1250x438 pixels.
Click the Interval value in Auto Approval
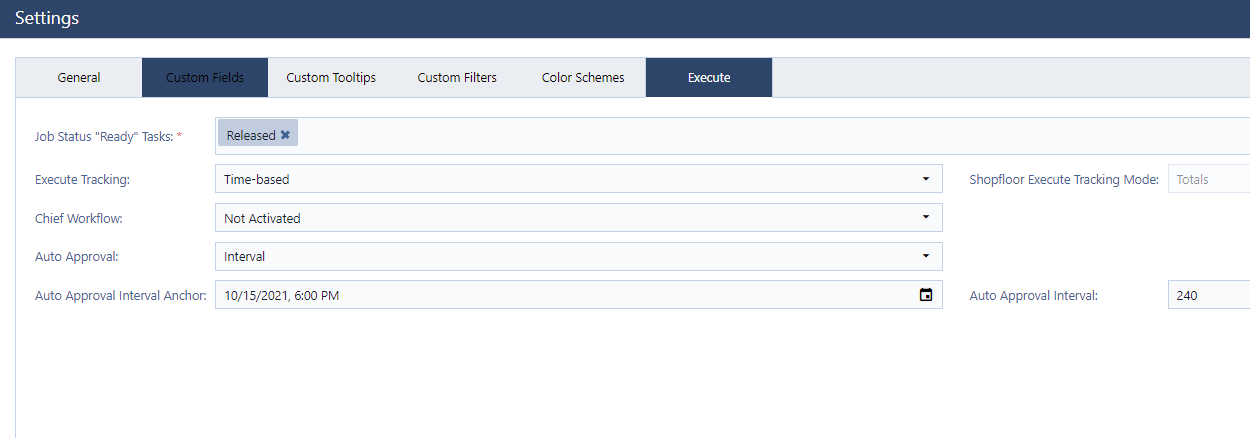click(x=245, y=256)
